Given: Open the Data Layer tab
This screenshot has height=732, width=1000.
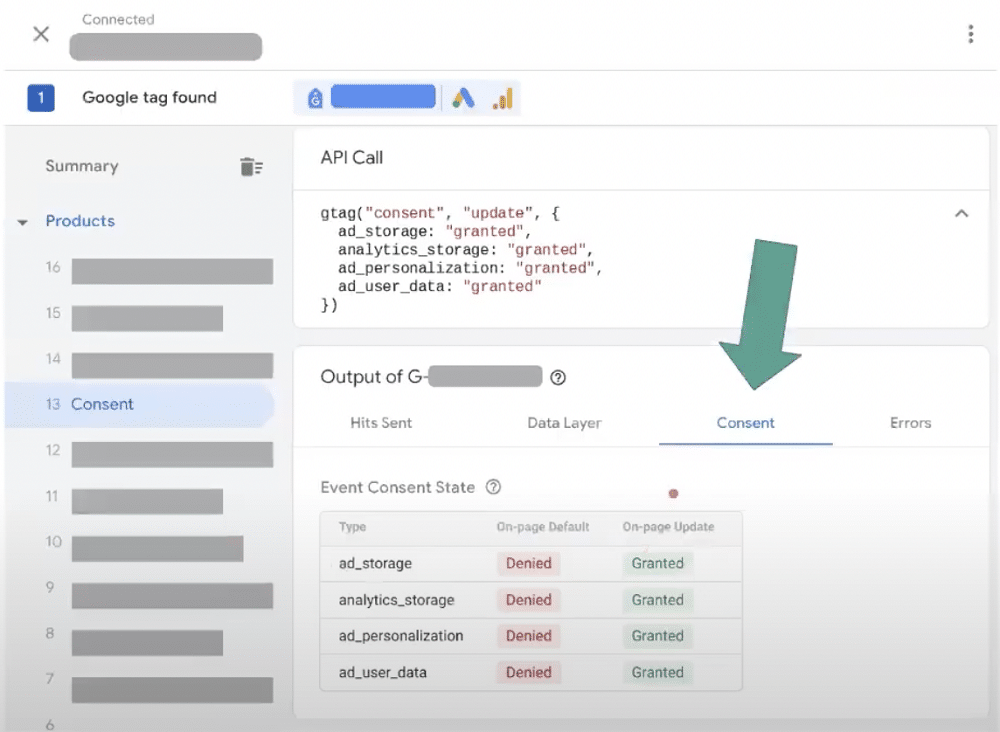Looking at the screenshot, I should pos(564,423).
